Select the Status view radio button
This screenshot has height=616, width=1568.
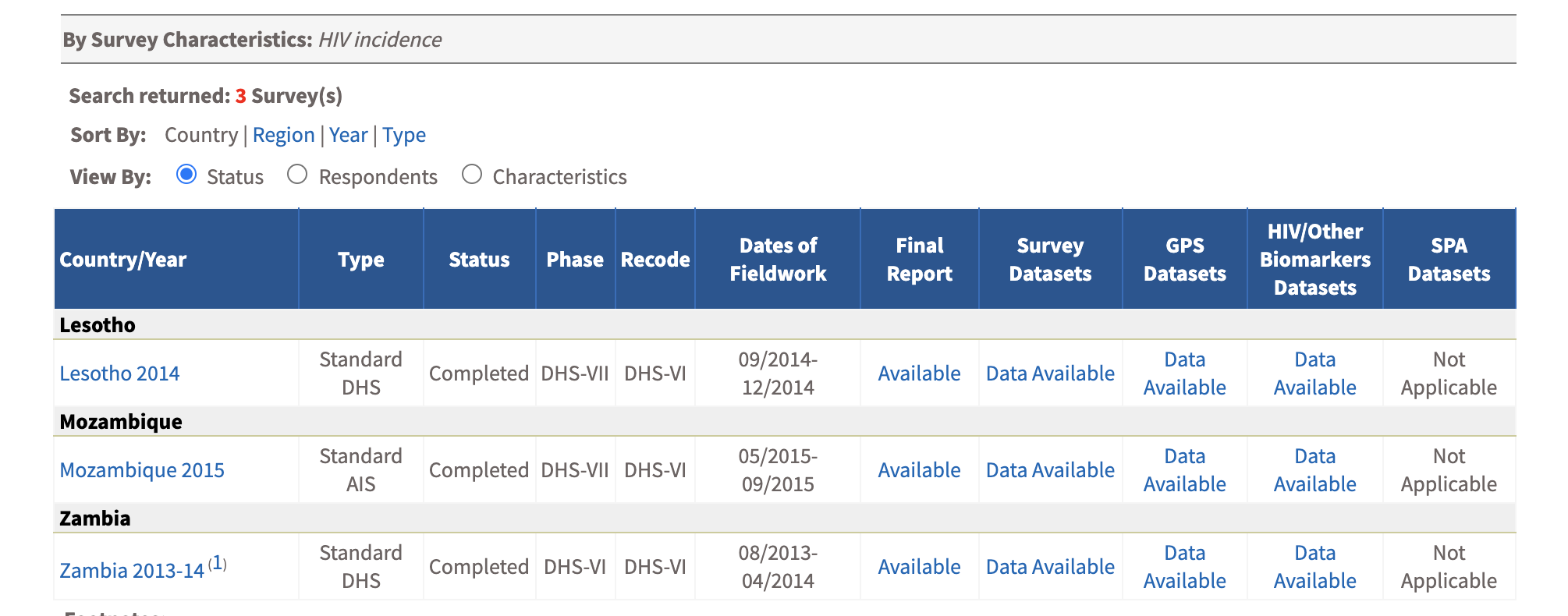[186, 175]
